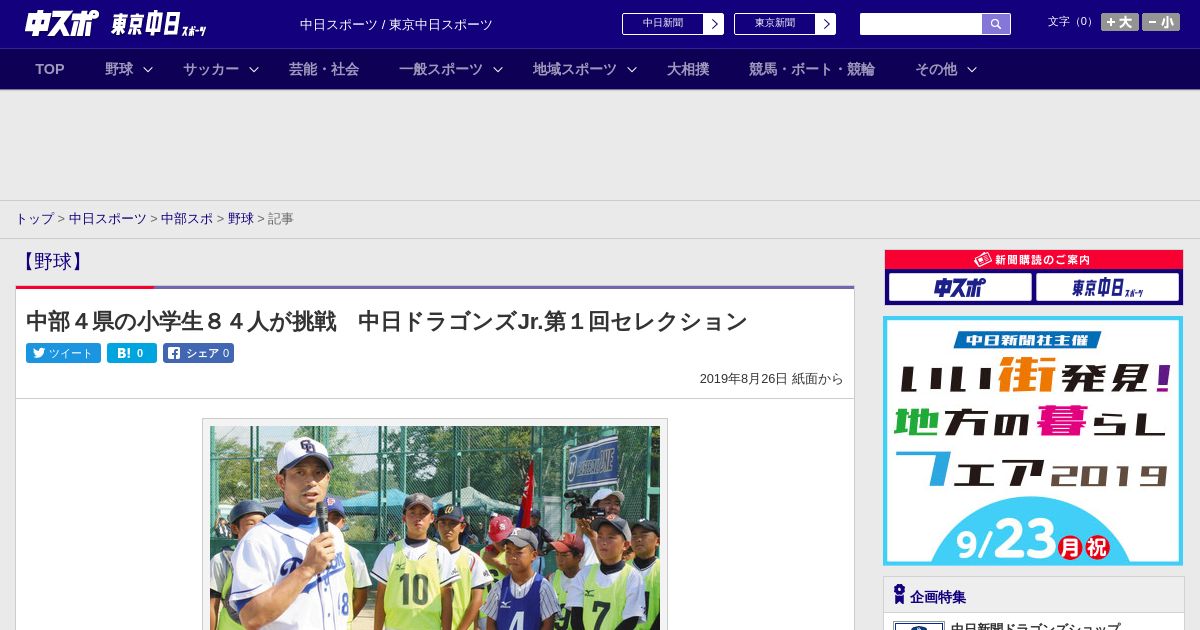Image resolution: width=1200 pixels, height=630 pixels.
Task: Open 野球 navigation menu
Action: (x=119, y=69)
